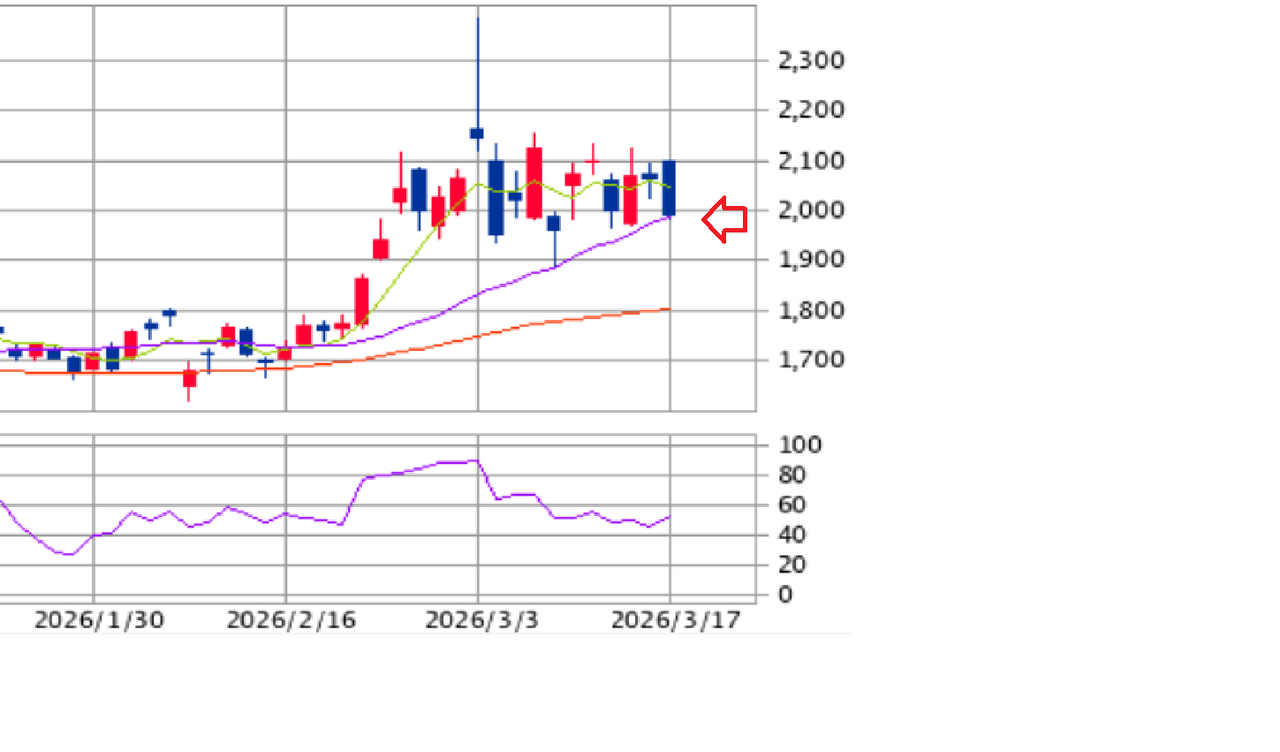1280x752 pixels.
Task: Select the 2026/3/17 date label
Action: (676, 620)
